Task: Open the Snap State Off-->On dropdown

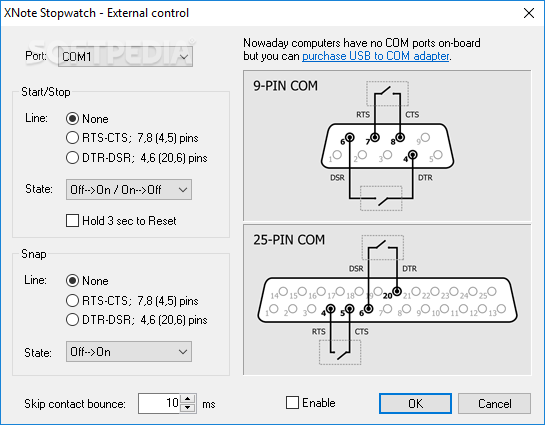Action: [x=129, y=352]
